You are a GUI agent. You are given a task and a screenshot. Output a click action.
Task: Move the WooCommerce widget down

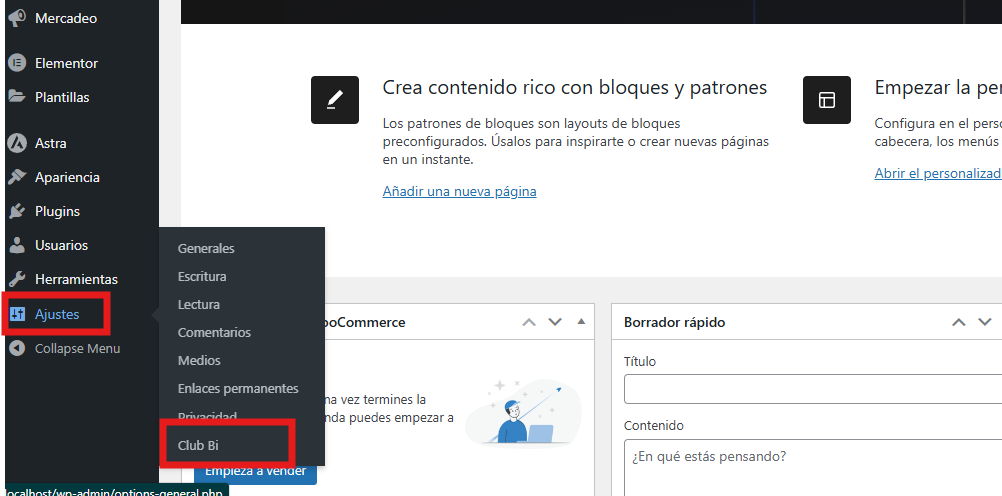click(x=555, y=322)
